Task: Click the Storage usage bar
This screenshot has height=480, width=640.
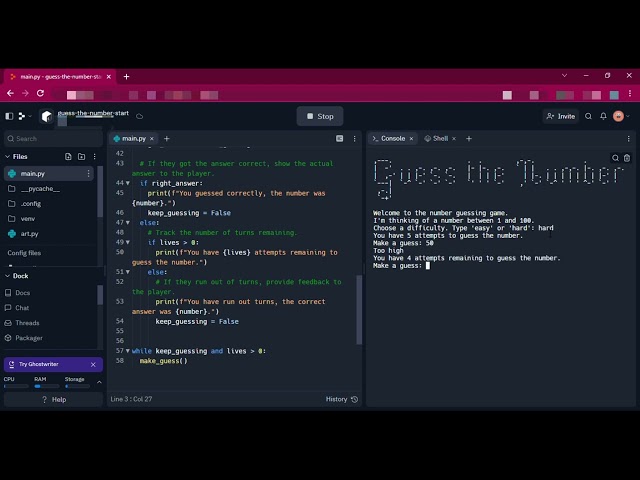Action: click(77, 386)
